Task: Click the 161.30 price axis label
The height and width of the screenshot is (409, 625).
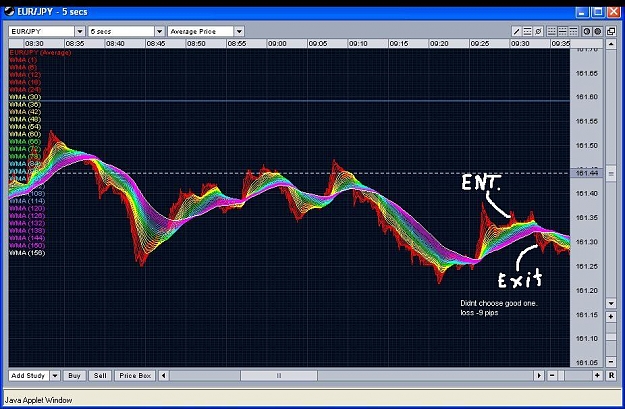Action: tap(587, 242)
